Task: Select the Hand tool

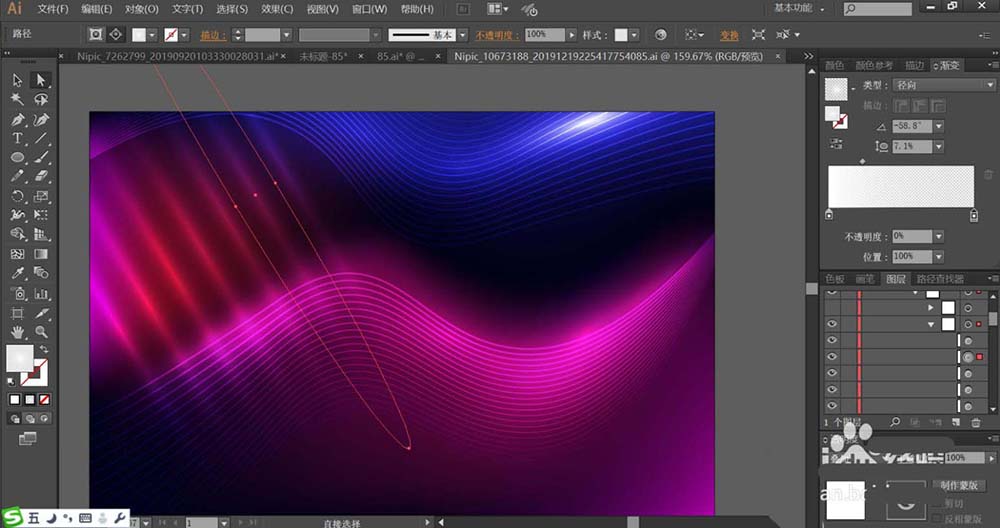Action: pos(18,331)
